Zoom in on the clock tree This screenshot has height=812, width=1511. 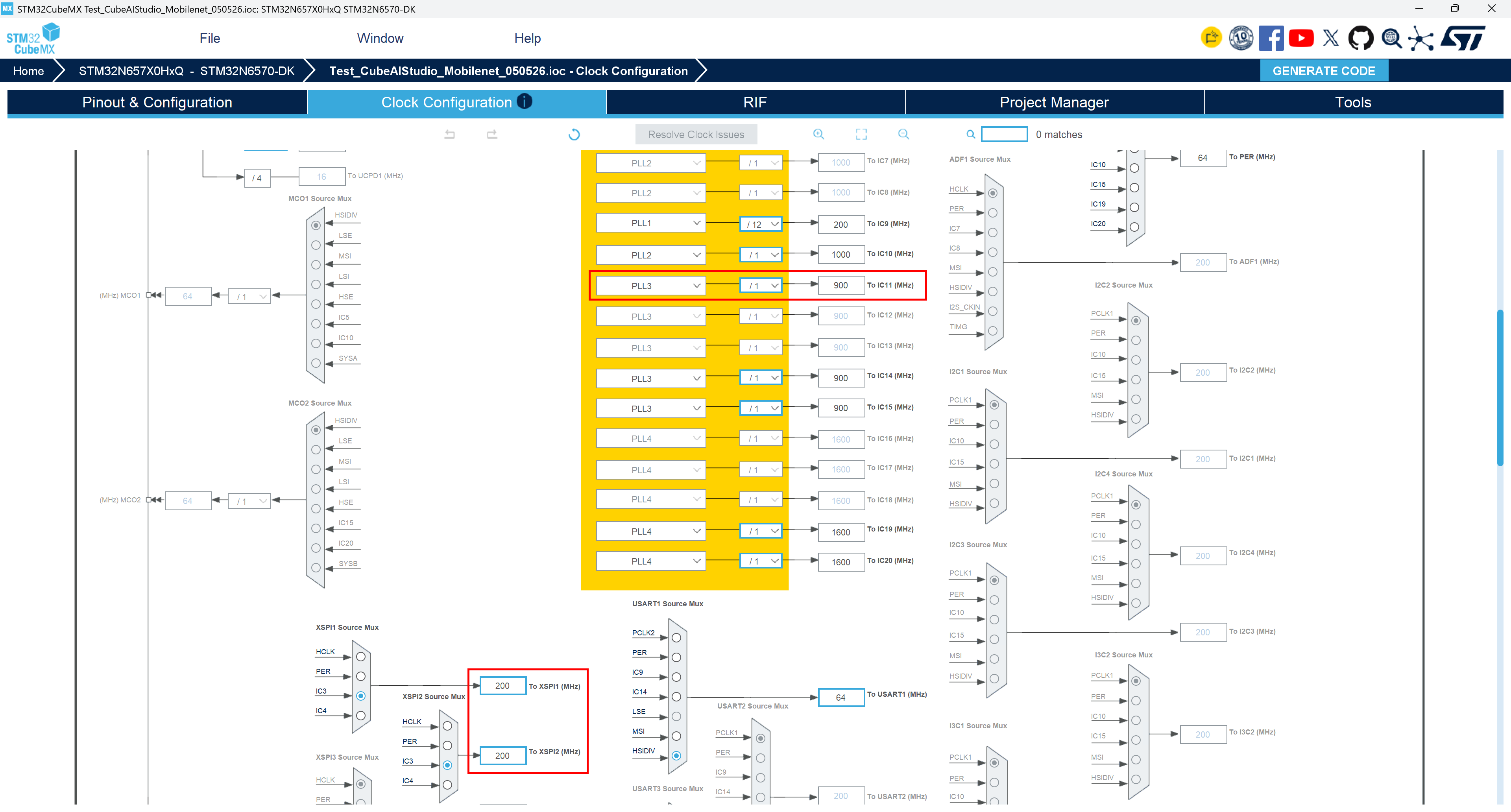pos(819,134)
